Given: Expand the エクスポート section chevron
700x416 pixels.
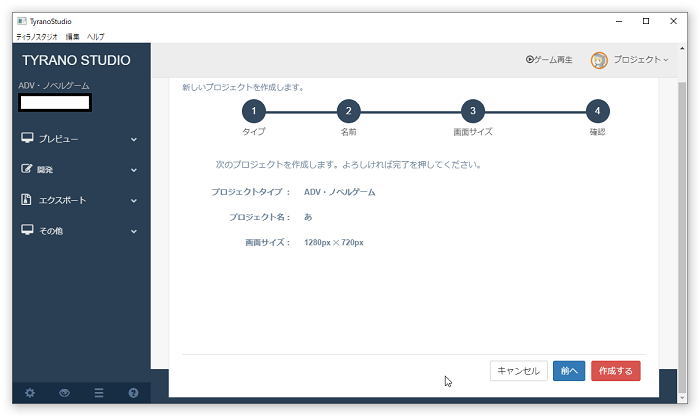Looking at the screenshot, I should point(134,201).
